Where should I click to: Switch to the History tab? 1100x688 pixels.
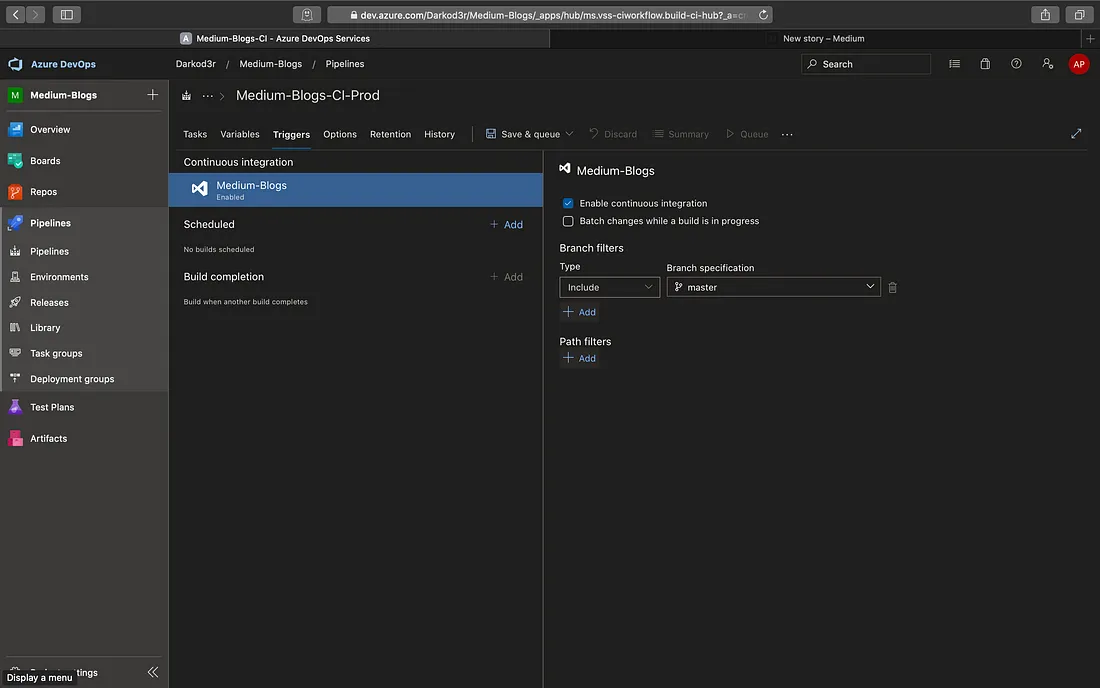(439, 134)
